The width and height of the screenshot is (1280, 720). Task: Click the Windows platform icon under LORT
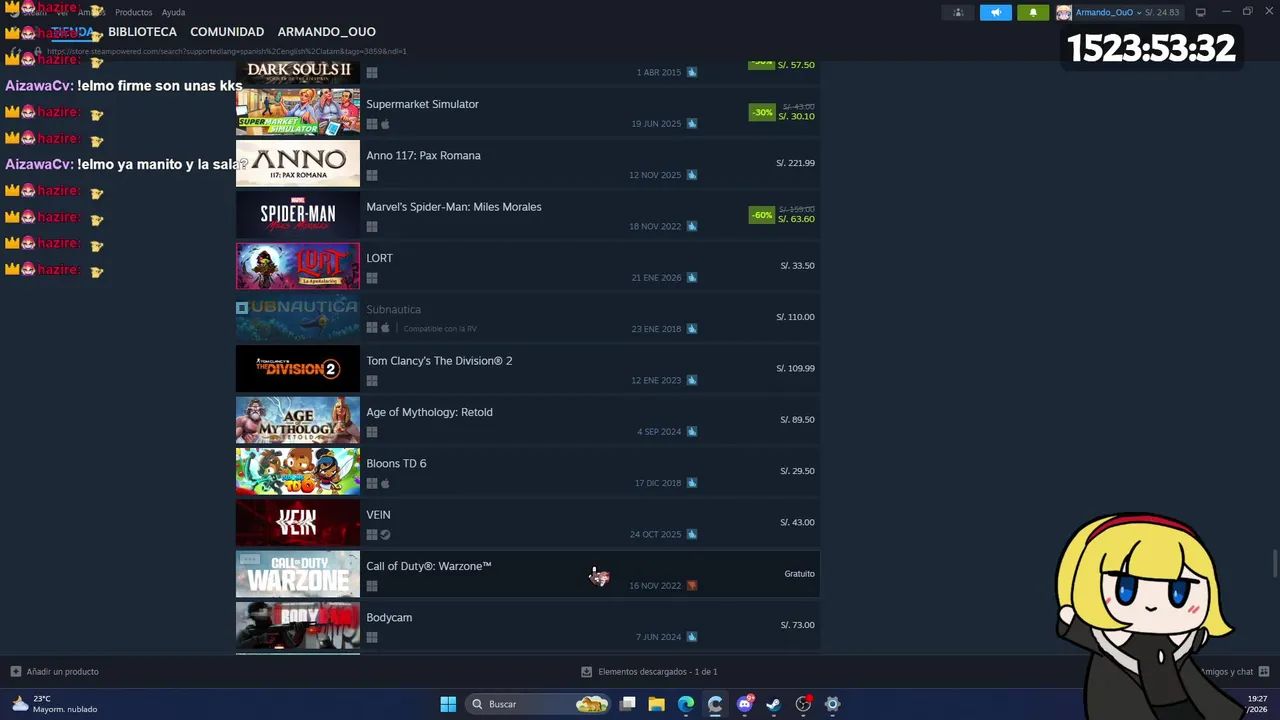coord(372,278)
